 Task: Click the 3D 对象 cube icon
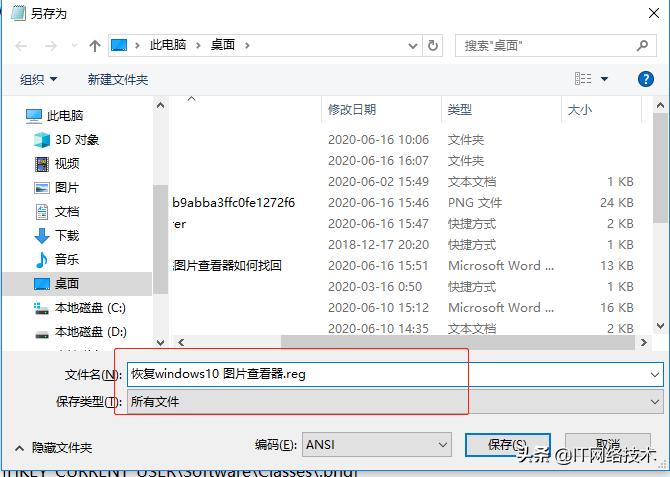[42, 140]
